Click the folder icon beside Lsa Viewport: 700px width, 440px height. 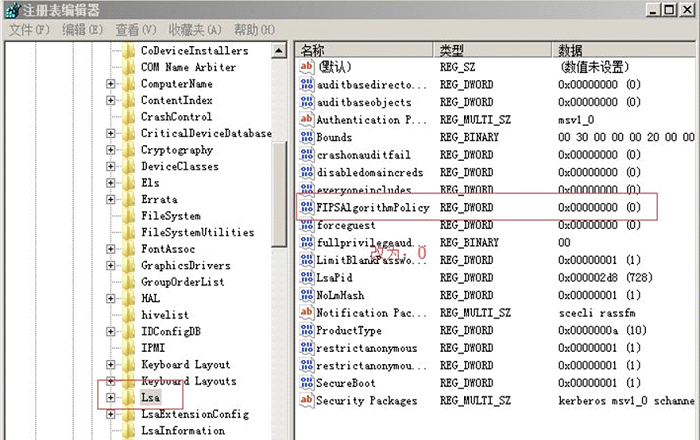coord(129,398)
